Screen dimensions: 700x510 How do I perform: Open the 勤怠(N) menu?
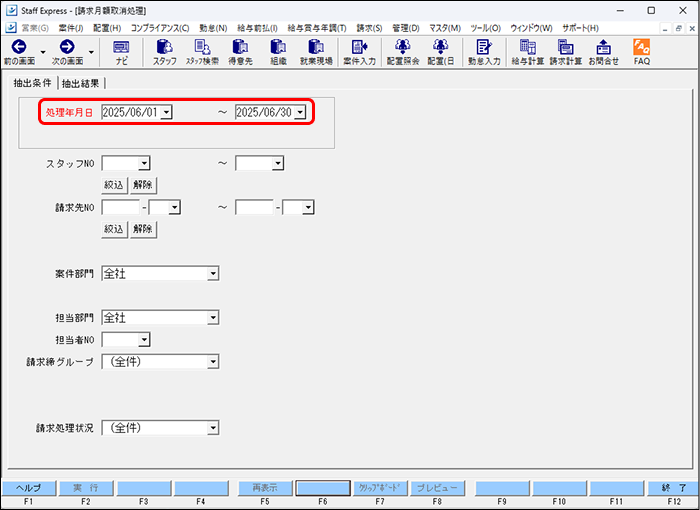213,28
